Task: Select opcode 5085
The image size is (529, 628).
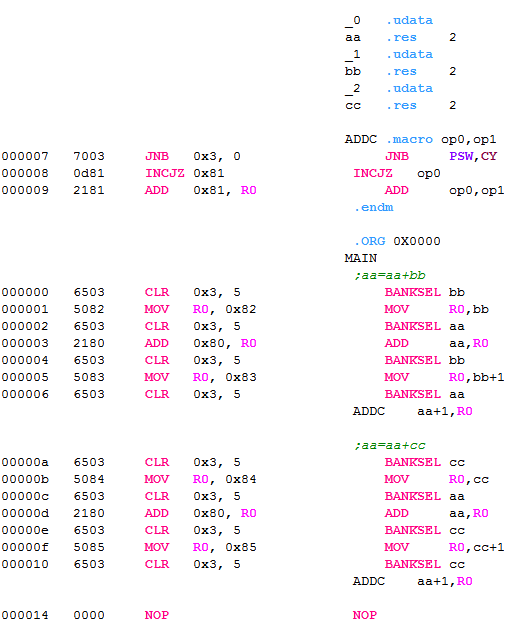Action: click(x=89, y=547)
